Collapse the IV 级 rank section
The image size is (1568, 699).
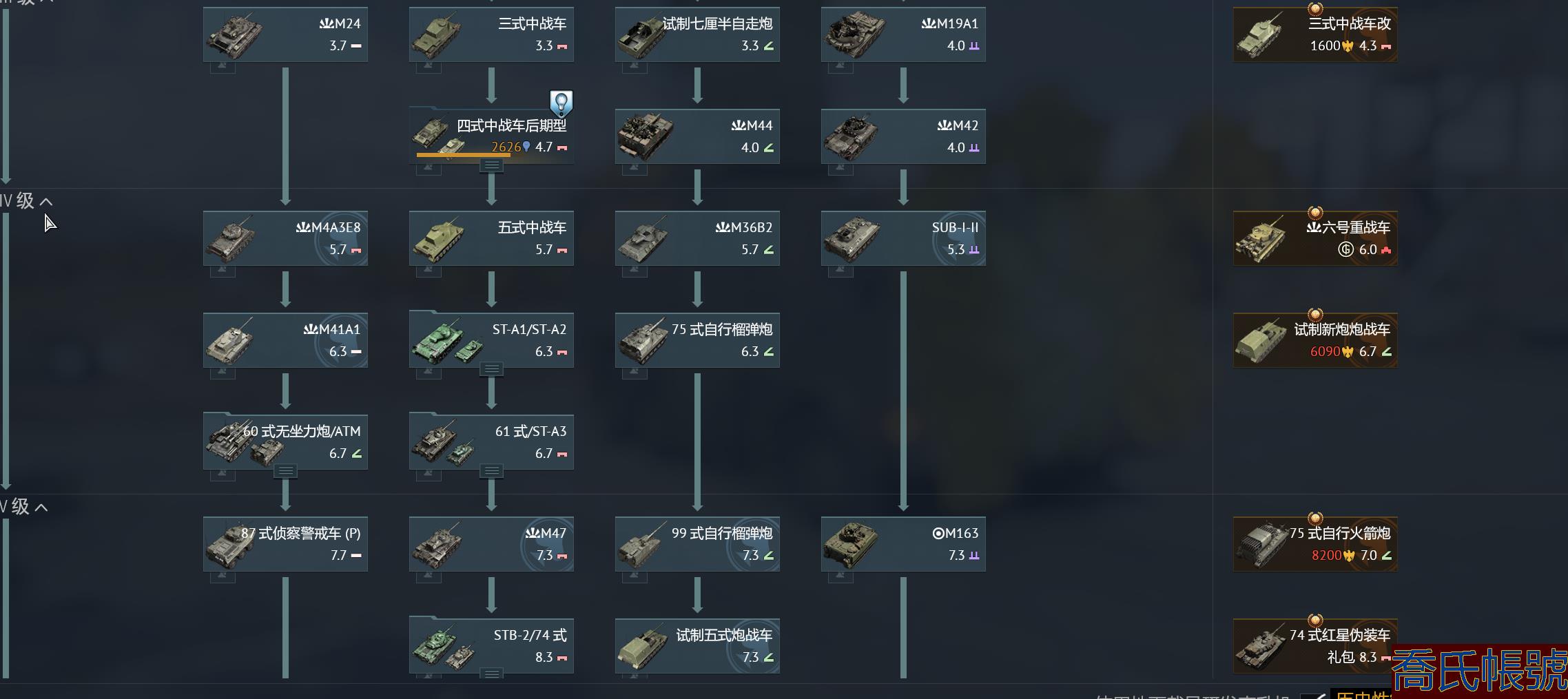[x=46, y=202]
